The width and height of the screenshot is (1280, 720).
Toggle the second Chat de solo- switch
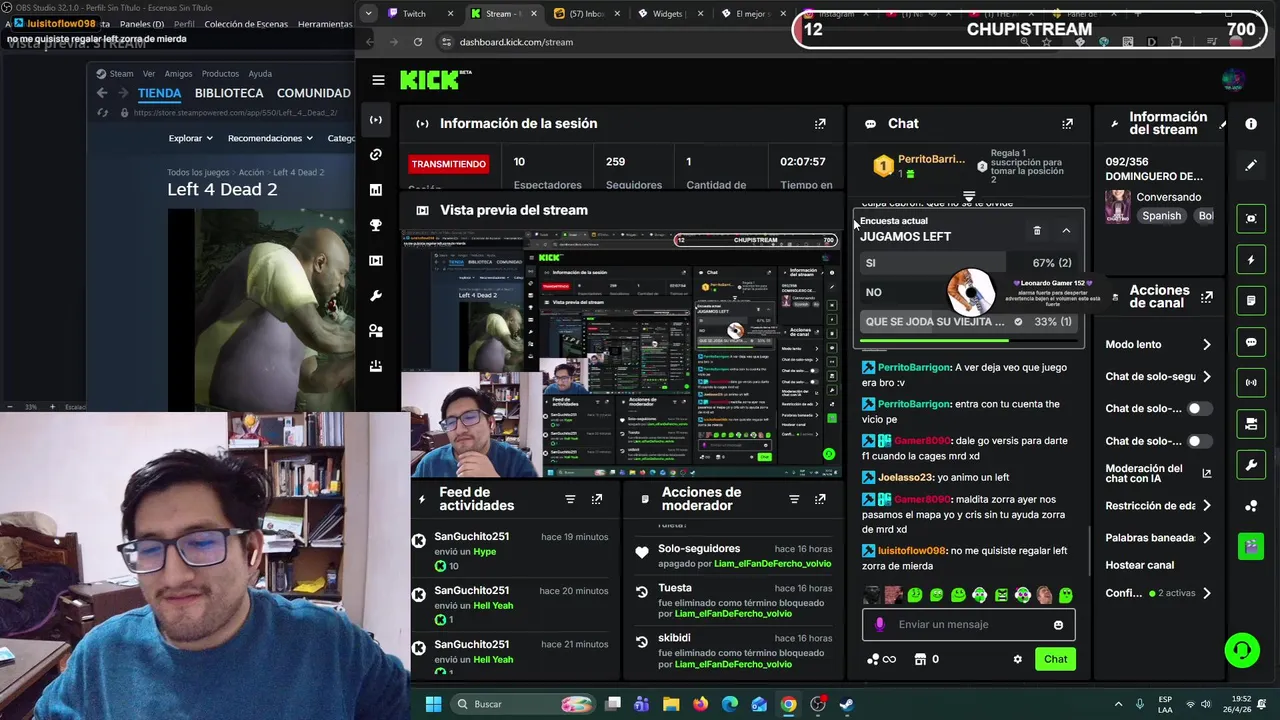point(1199,441)
